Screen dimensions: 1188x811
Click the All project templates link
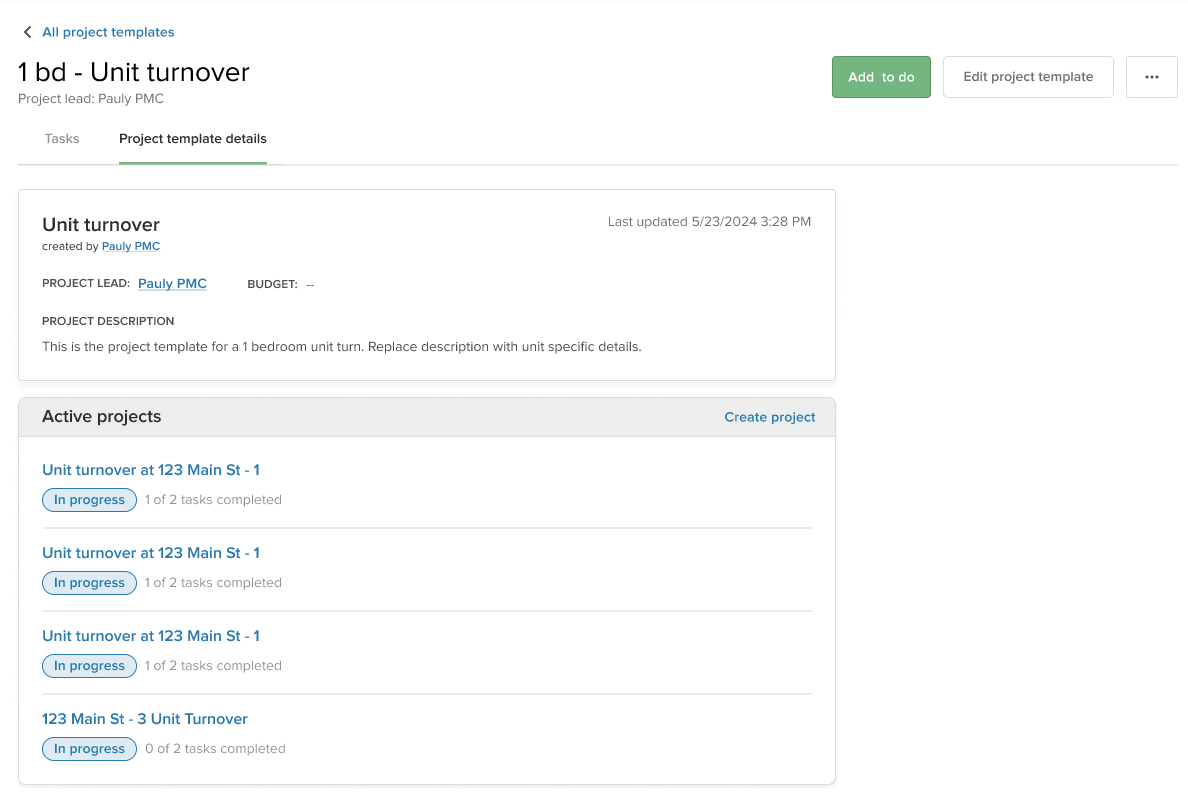108,32
